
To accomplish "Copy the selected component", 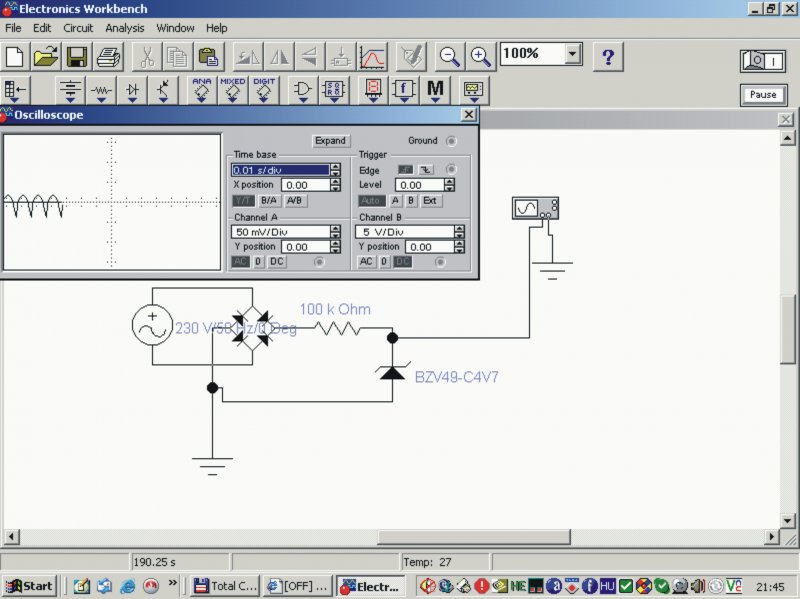I will pos(178,56).
